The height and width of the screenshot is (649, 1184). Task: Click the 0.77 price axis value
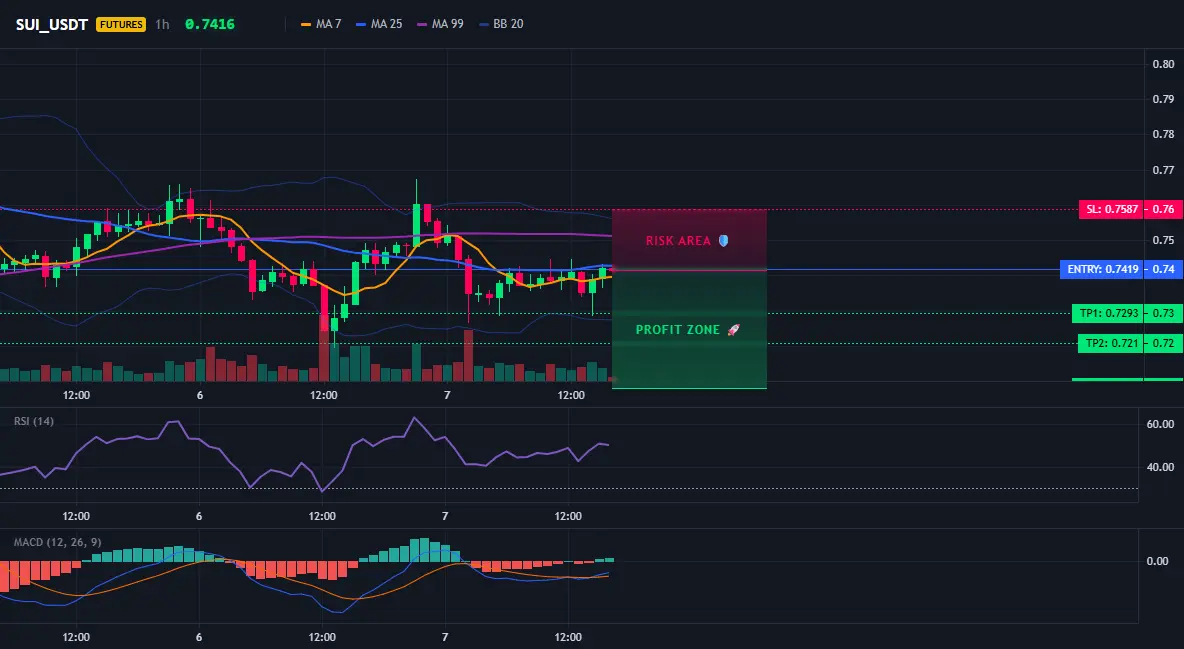coord(1163,171)
